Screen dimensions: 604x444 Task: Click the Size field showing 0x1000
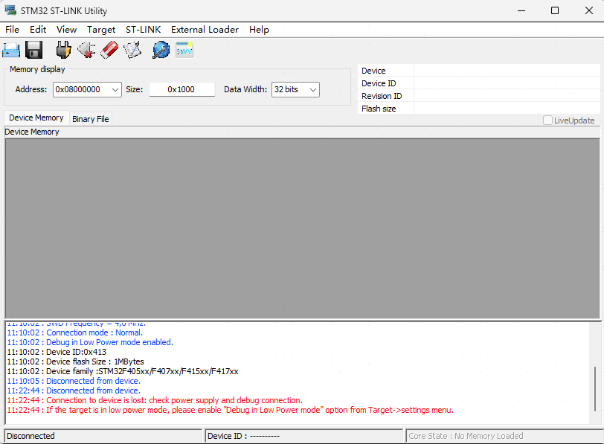[182, 90]
